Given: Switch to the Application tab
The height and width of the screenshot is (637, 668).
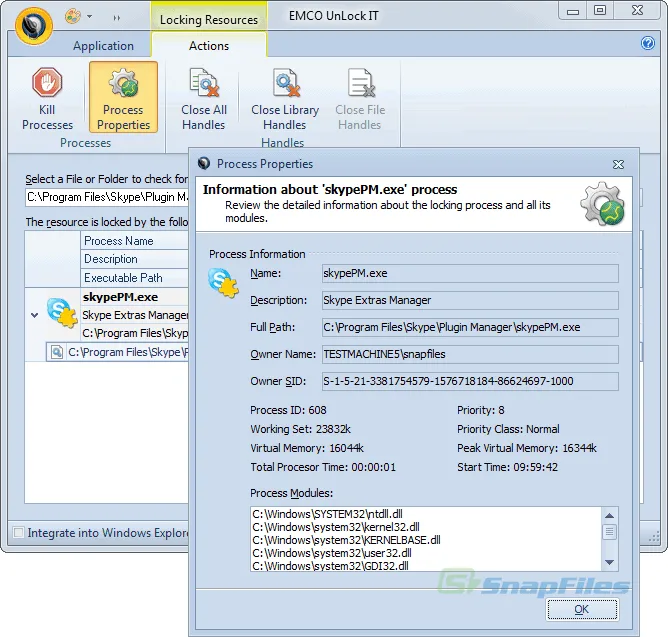Looking at the screenshot, I should pos(103,45).
